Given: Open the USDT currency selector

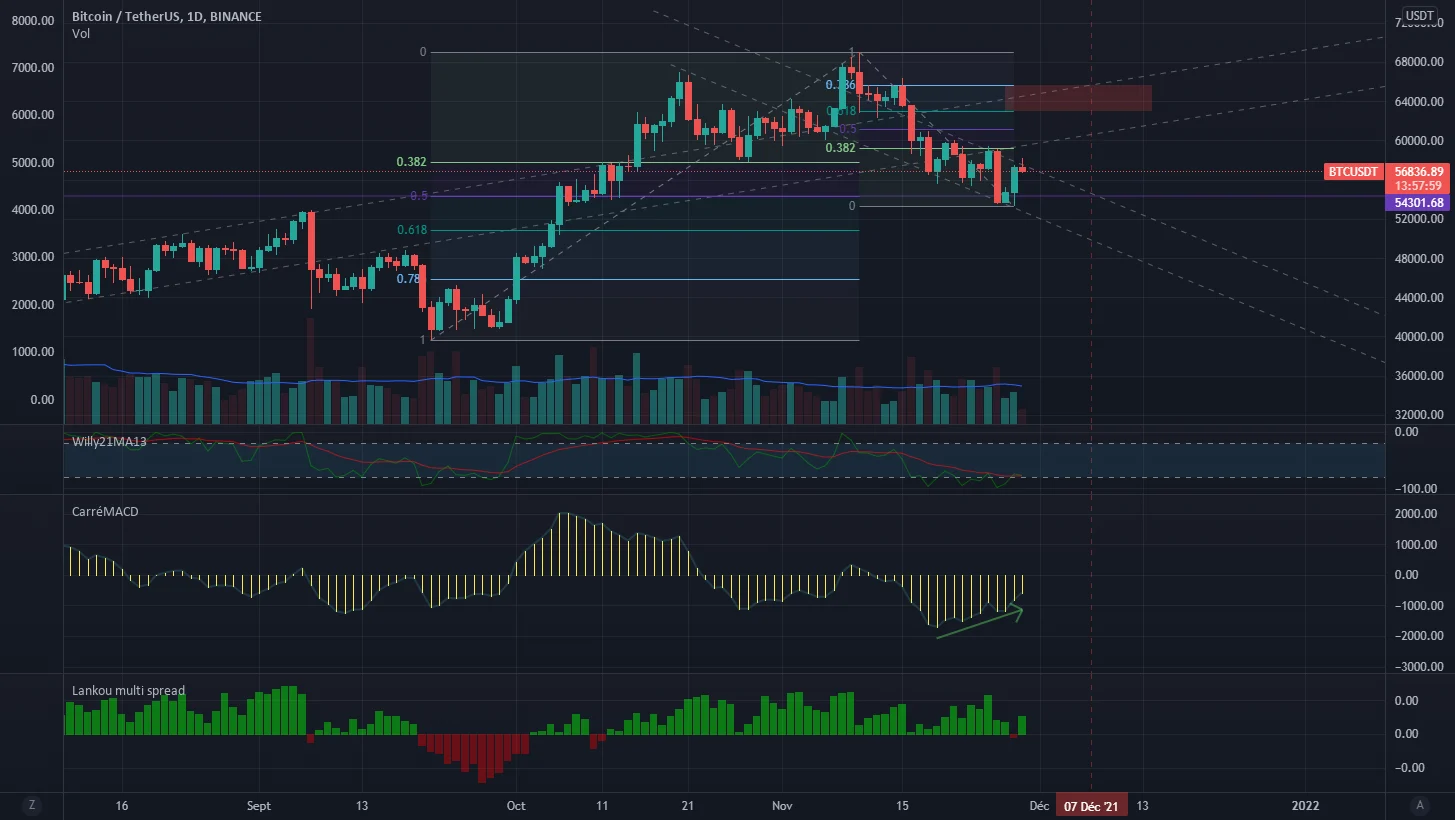Looking at the screenshot, I should pos(1419,16).
